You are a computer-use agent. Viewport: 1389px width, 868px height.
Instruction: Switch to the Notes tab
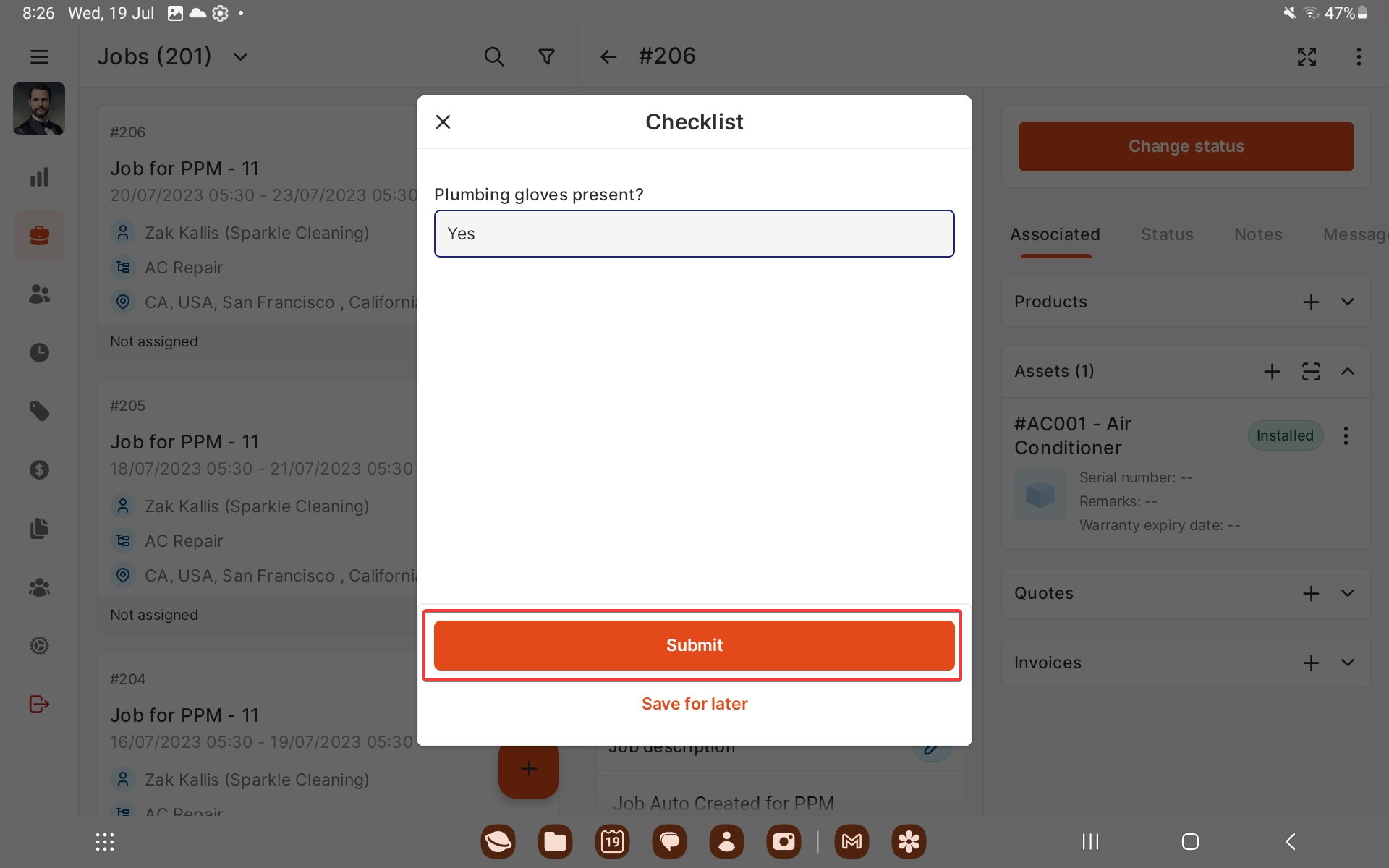[x=1258, y=234]
